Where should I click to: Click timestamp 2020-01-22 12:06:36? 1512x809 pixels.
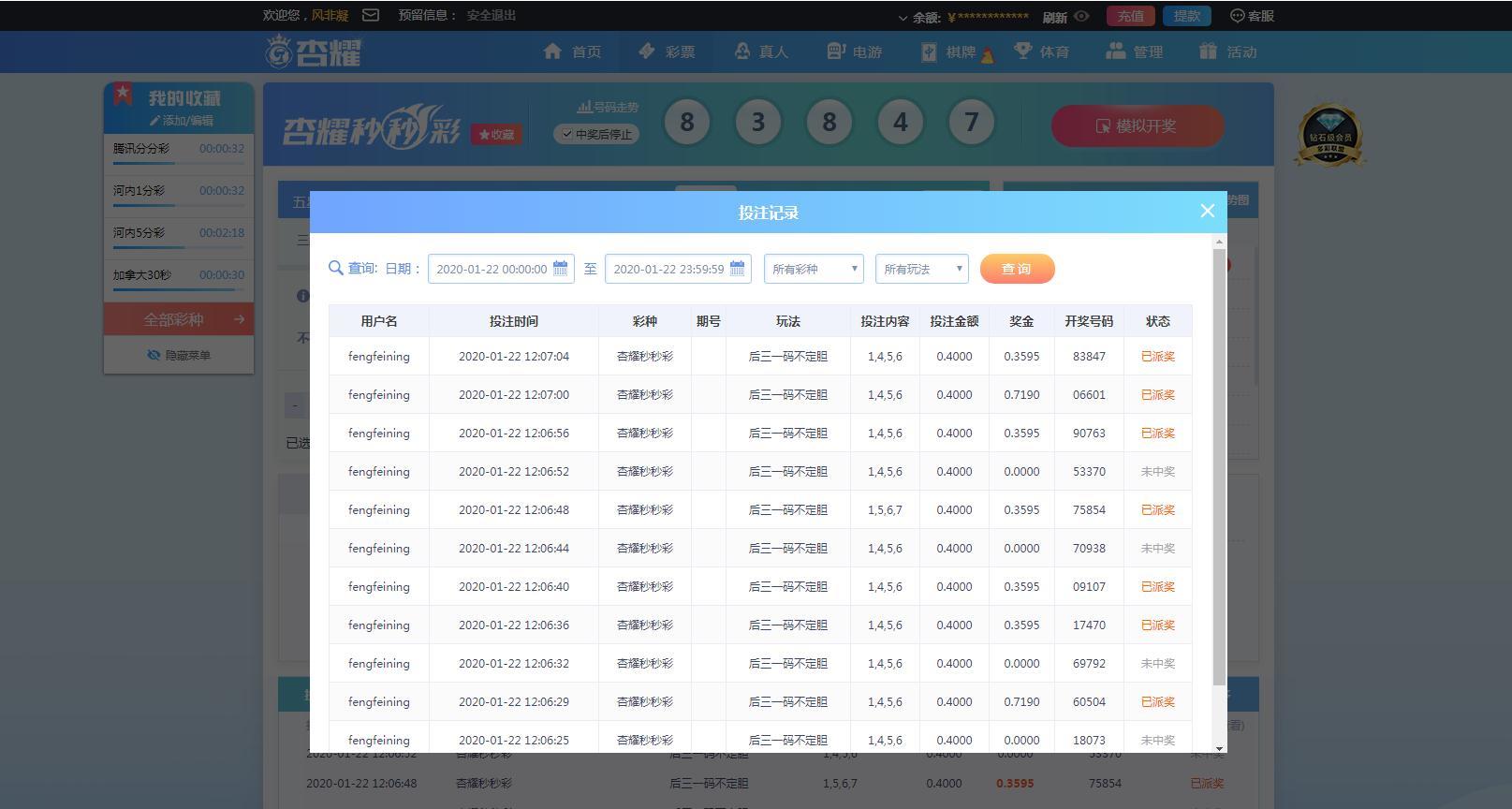click(x=513, y=625)
